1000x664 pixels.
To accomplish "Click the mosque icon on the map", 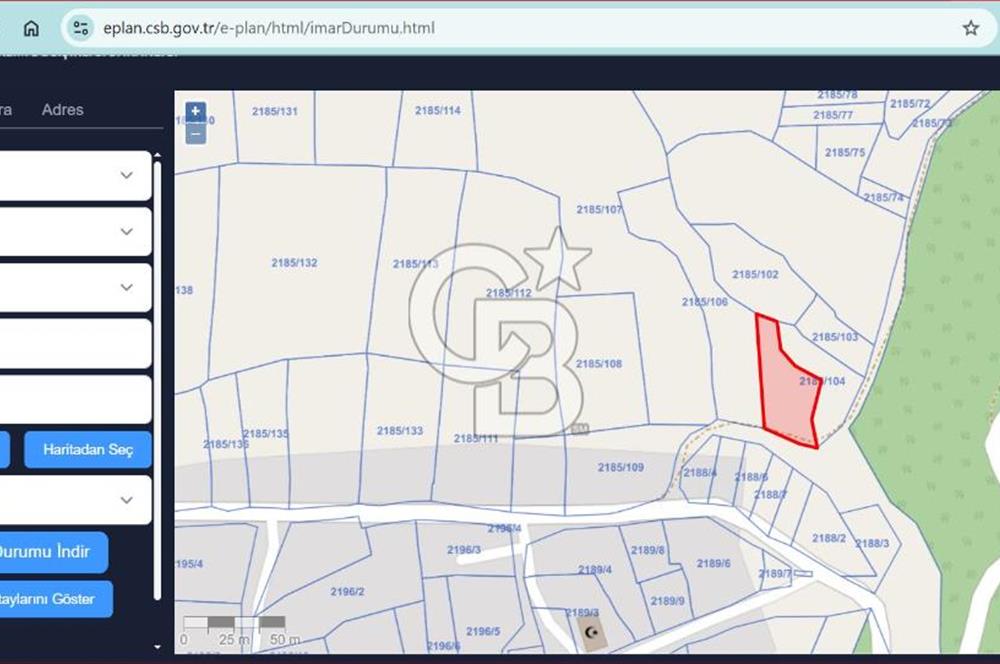I will pos(594,633).
